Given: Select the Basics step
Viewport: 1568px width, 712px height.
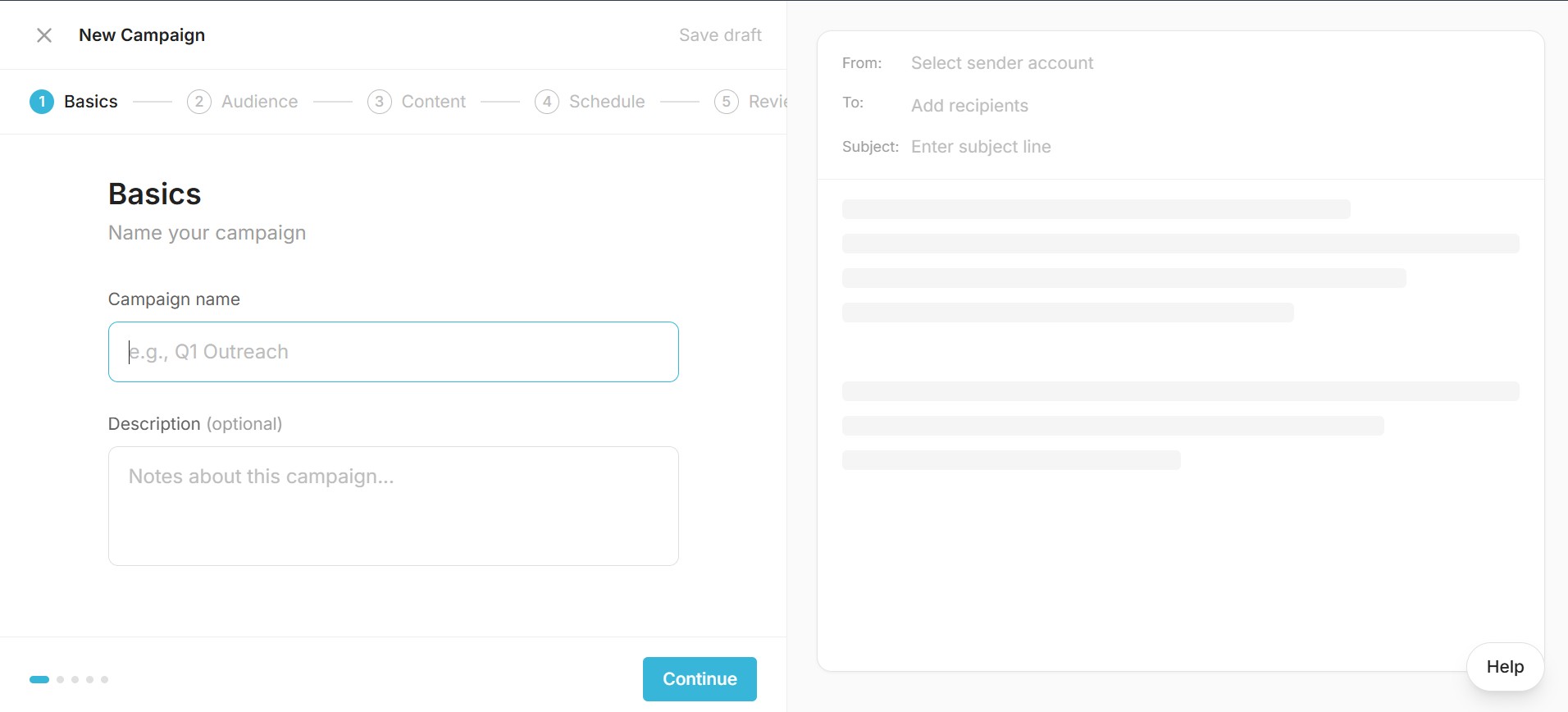Looking at the screenshot, I should pos(74,102).
